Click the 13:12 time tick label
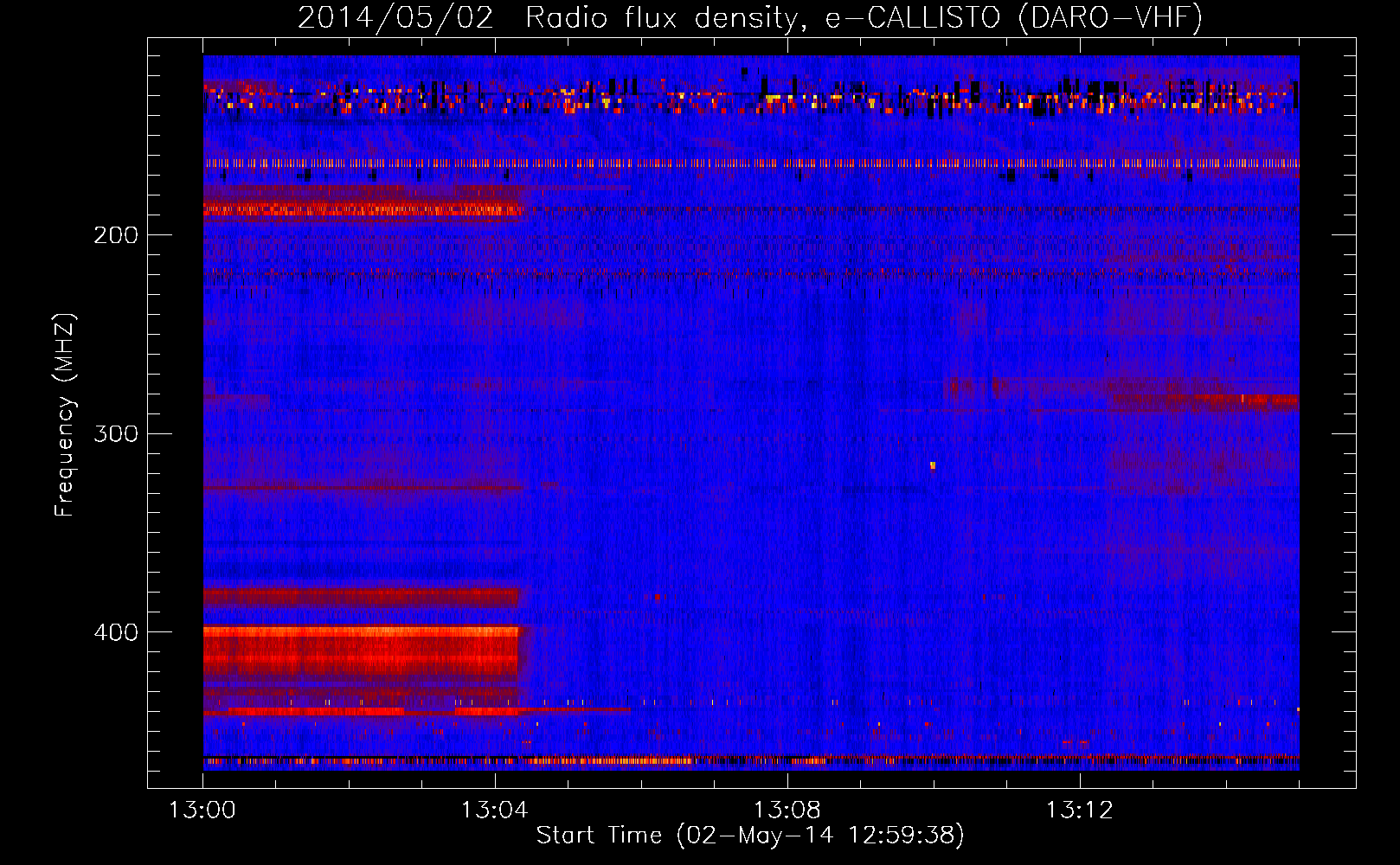Screen dimensions: 1400x865 coord(1080,811)
